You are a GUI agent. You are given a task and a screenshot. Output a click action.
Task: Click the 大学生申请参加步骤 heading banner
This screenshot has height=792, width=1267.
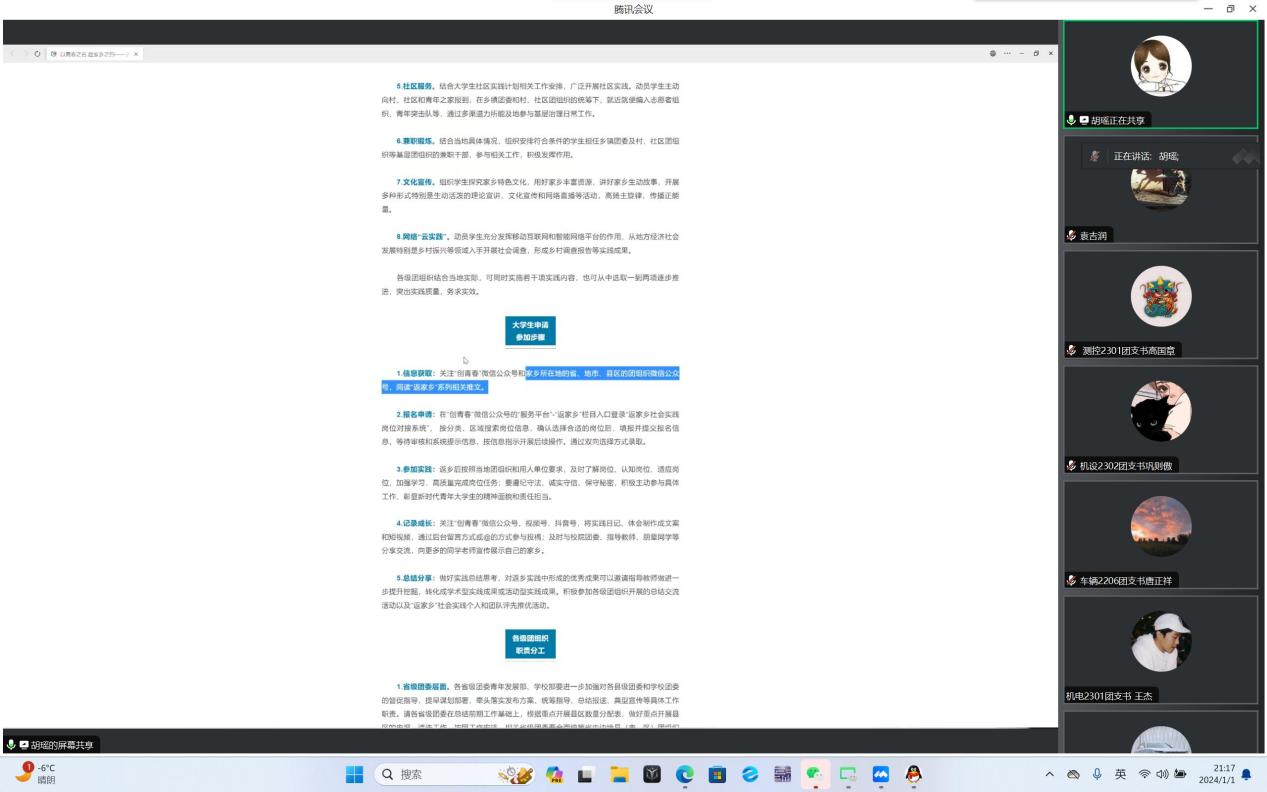(530, 332)
